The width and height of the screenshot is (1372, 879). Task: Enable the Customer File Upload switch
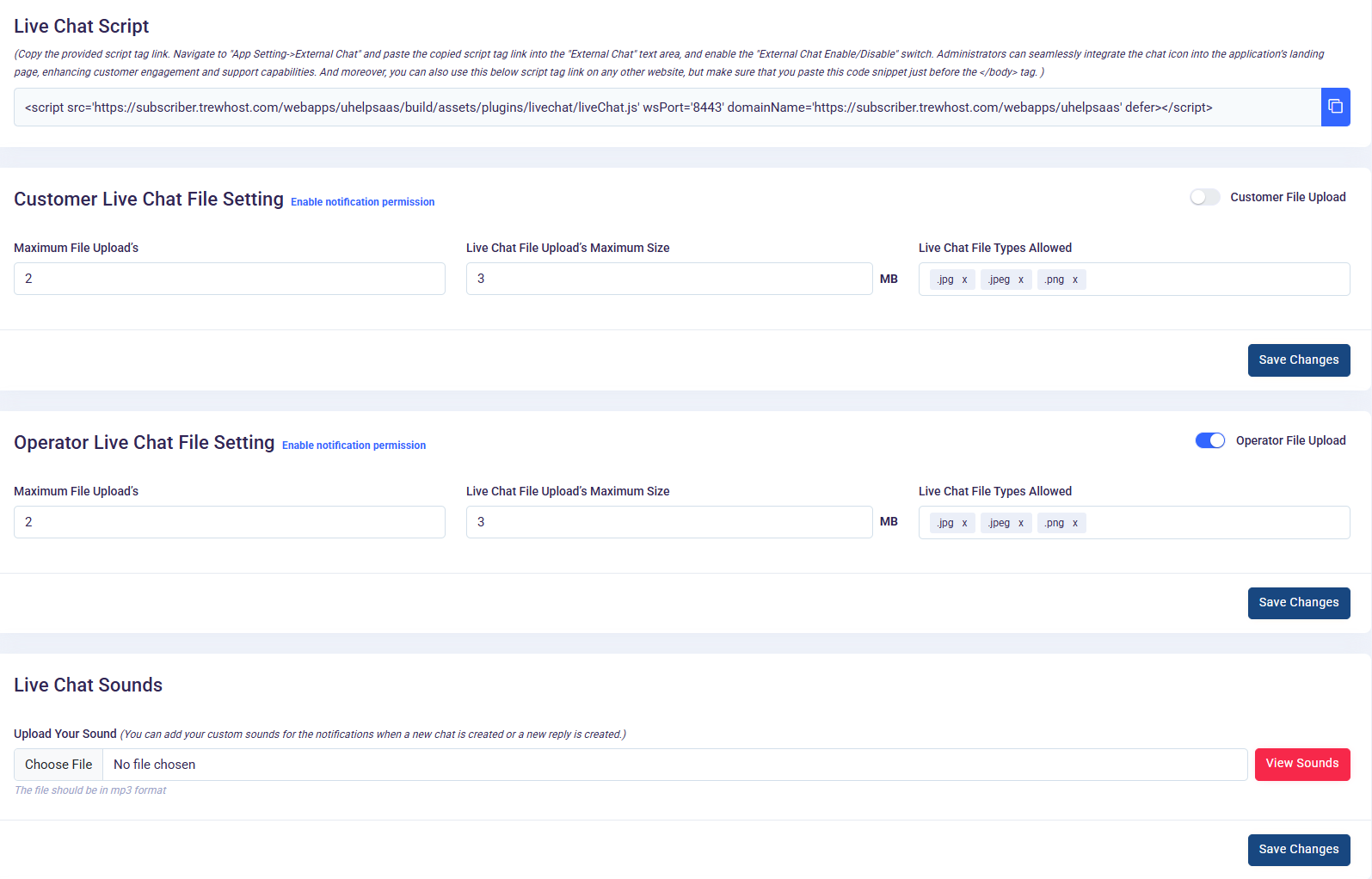click(1204, 197)
